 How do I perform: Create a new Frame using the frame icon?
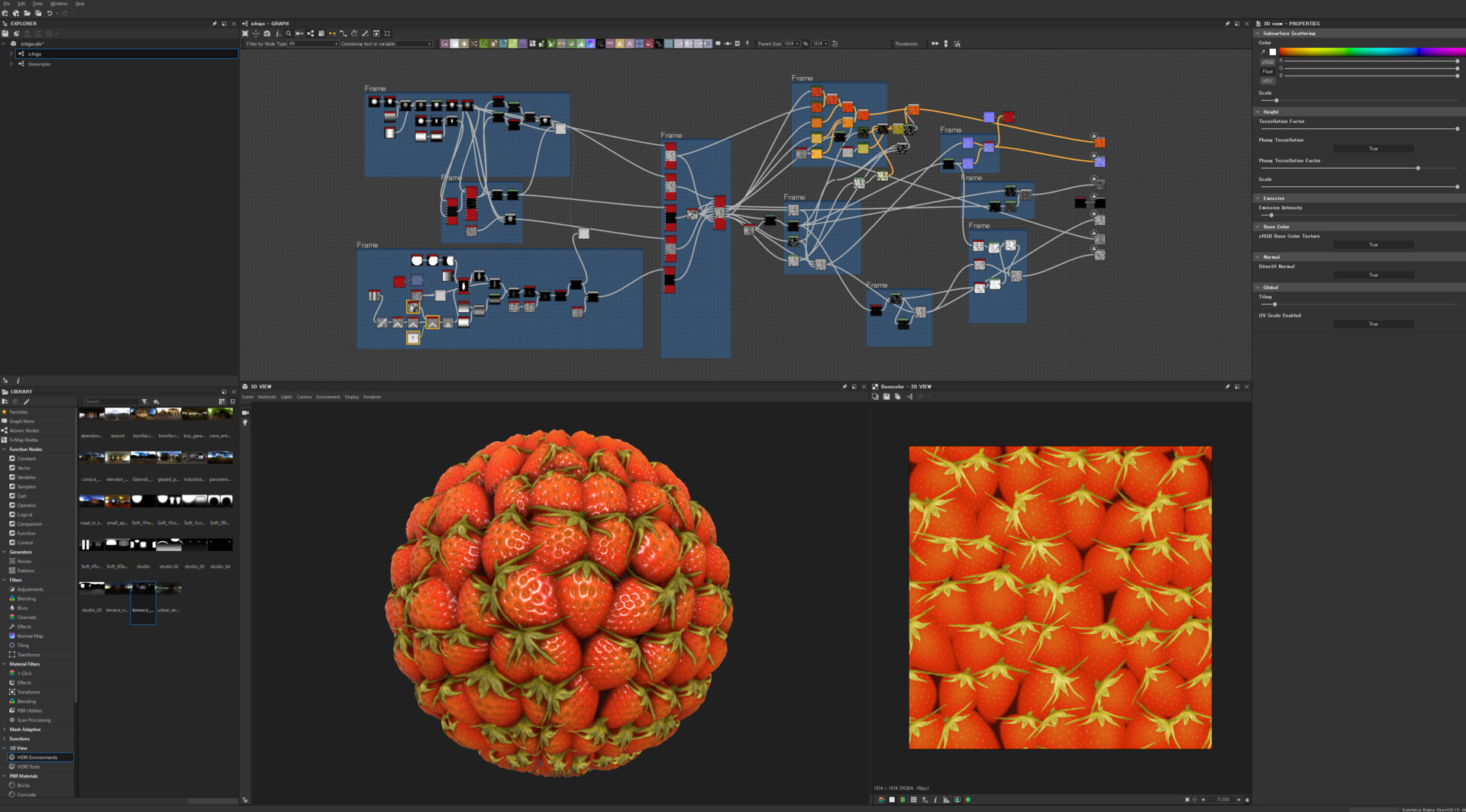coord(387,34)
